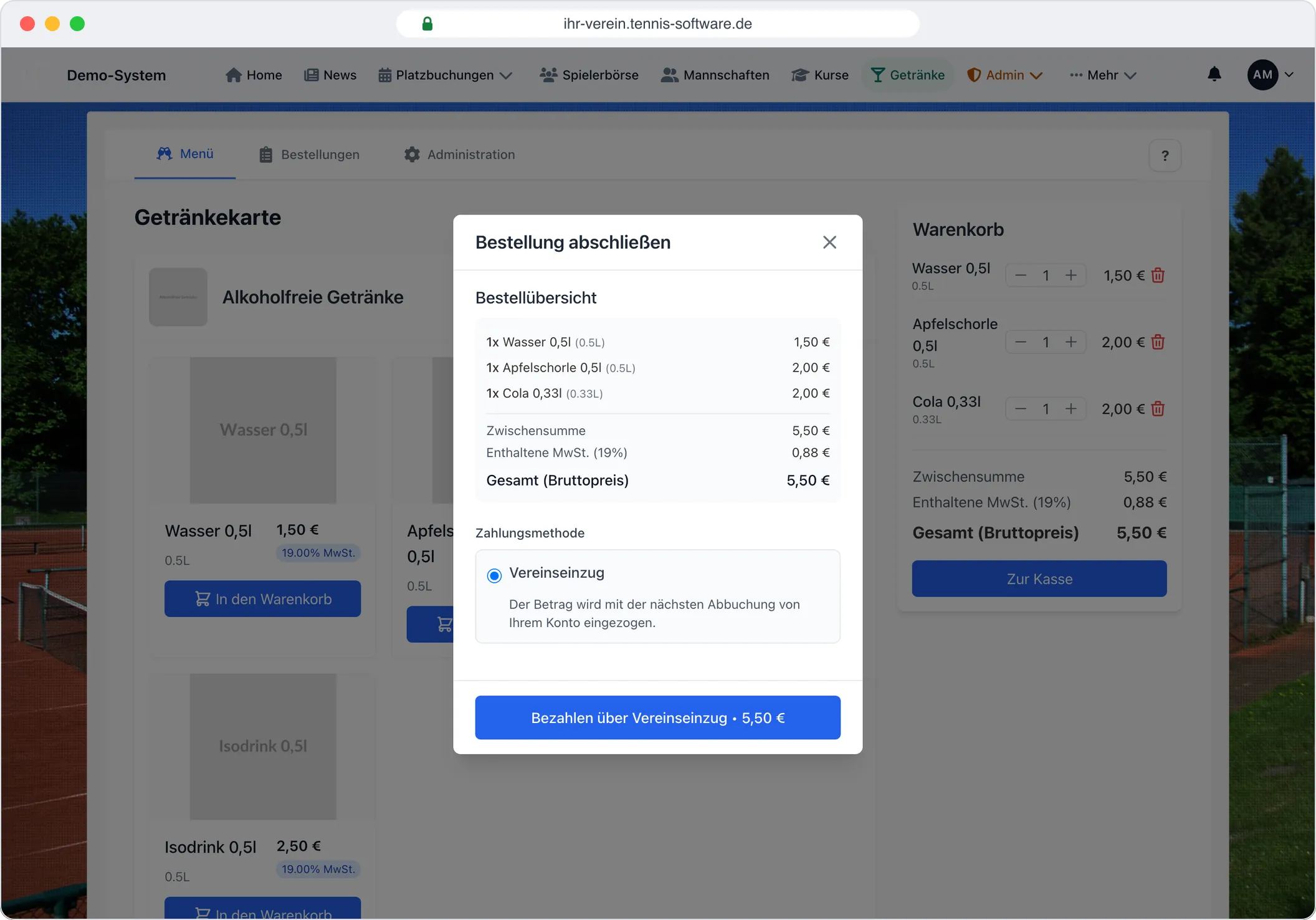Select the Vereinseinzug payment radio button
This screenshot has width=1316, height=920.
point(494,575)
